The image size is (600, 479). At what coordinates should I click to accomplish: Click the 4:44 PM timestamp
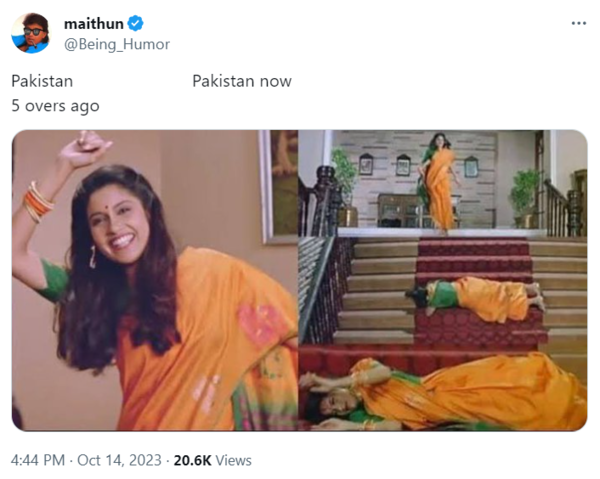[x=38, y=460]
